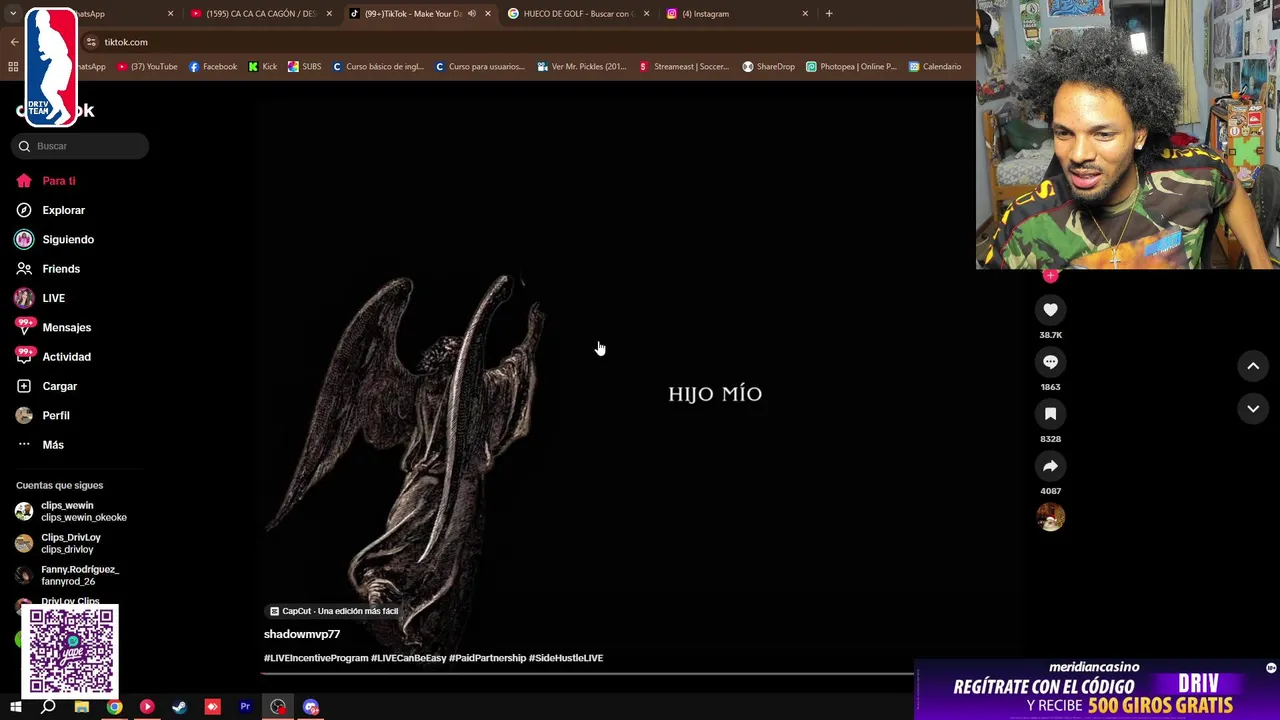Seek on the video progress bar

tap(588, 673)
